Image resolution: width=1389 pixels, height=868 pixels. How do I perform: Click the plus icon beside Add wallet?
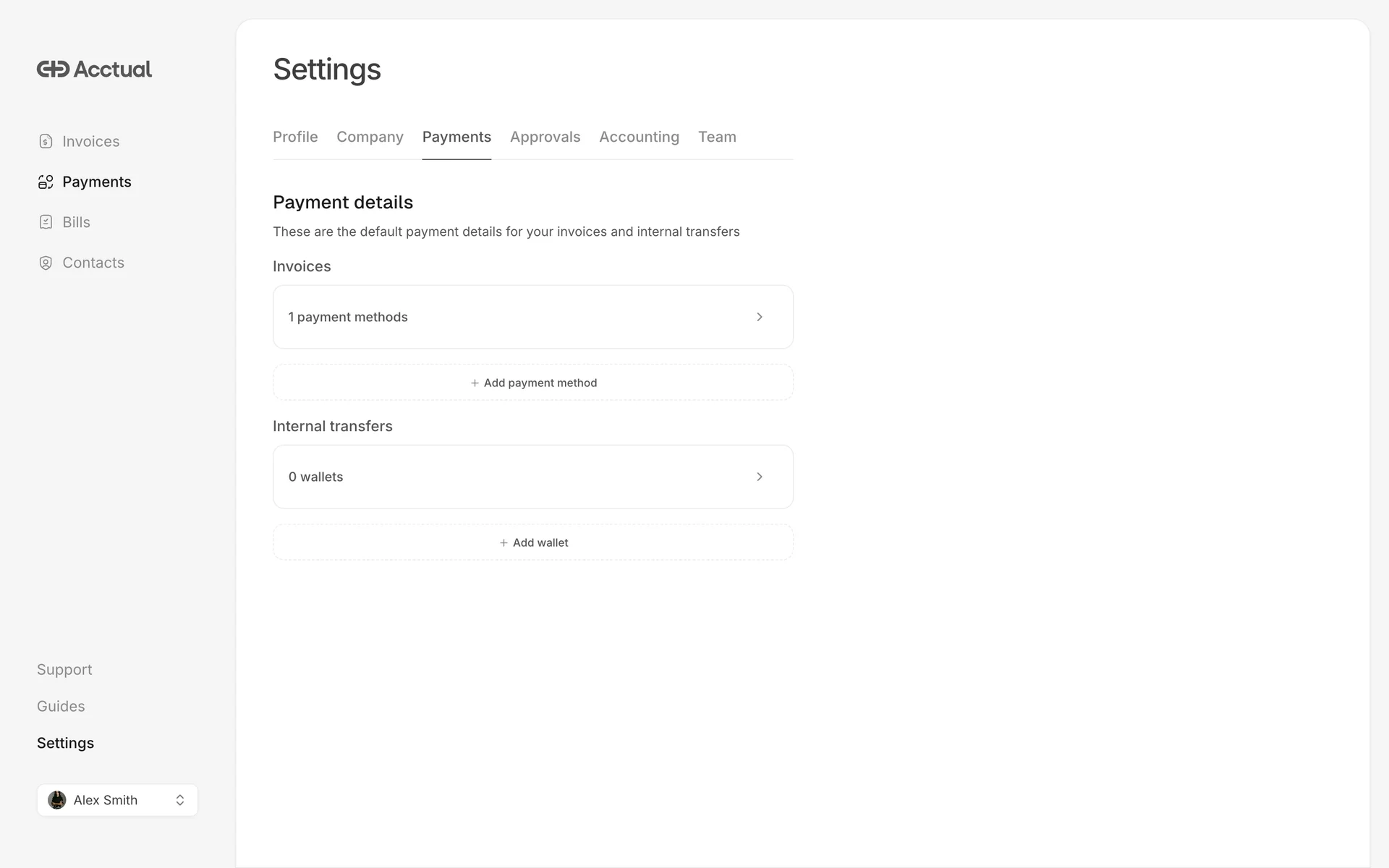(x=504, y=543)
